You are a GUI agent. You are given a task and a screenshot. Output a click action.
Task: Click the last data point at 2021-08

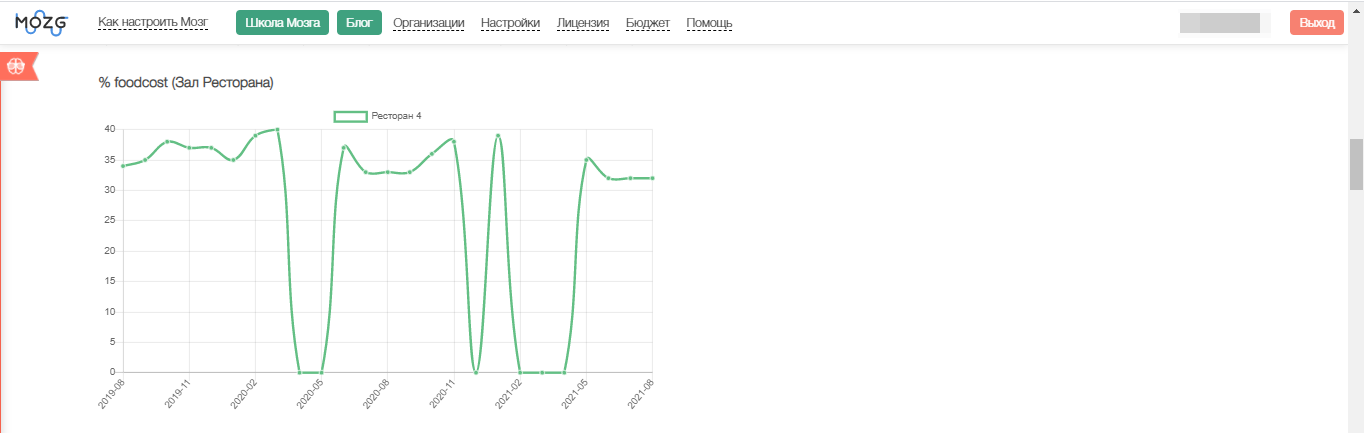pyautogui.click(x=652, y=178)
